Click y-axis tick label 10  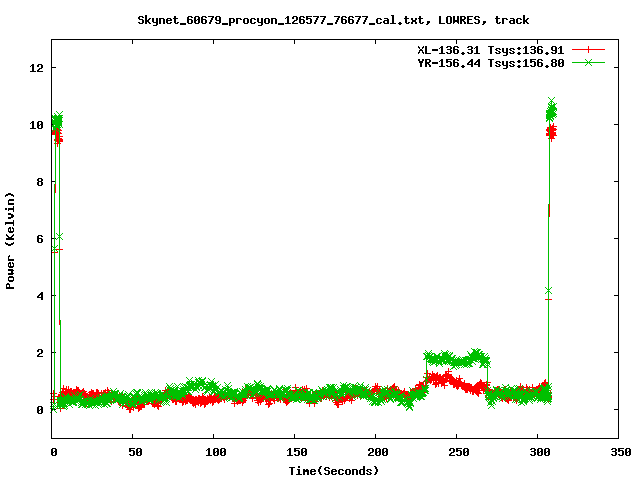tap(37, 125)
